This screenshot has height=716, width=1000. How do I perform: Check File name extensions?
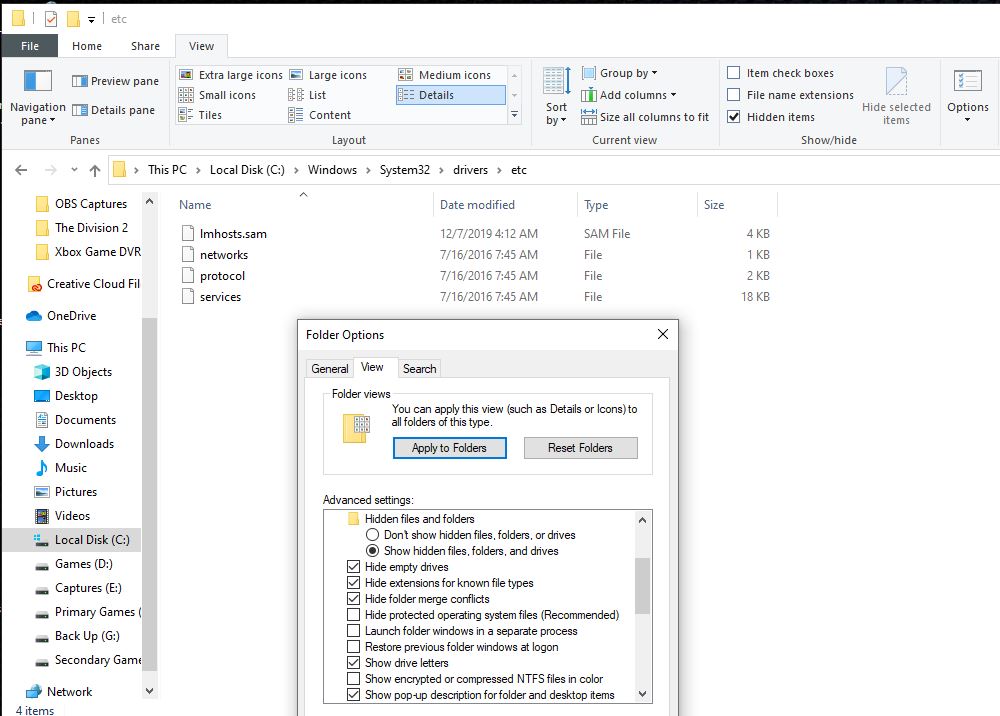[x=735, y=95]
